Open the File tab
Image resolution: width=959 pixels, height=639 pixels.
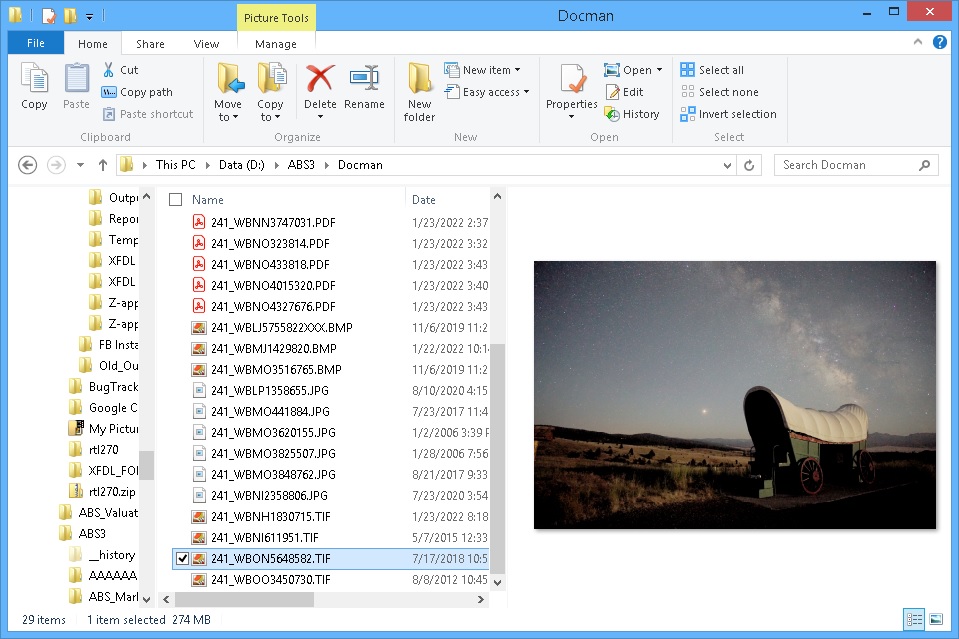[35, 43]
